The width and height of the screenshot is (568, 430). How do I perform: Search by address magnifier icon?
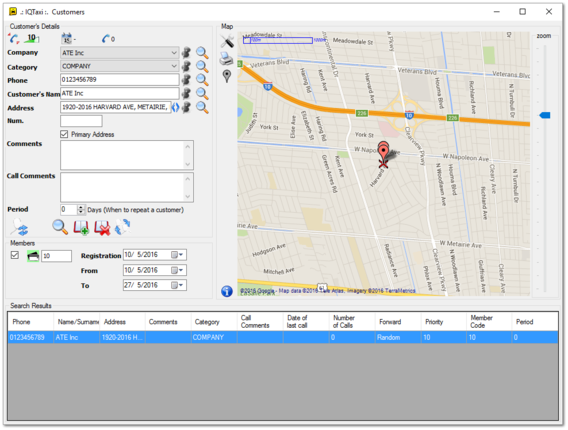pyautogui.click(x=202, y=108)
